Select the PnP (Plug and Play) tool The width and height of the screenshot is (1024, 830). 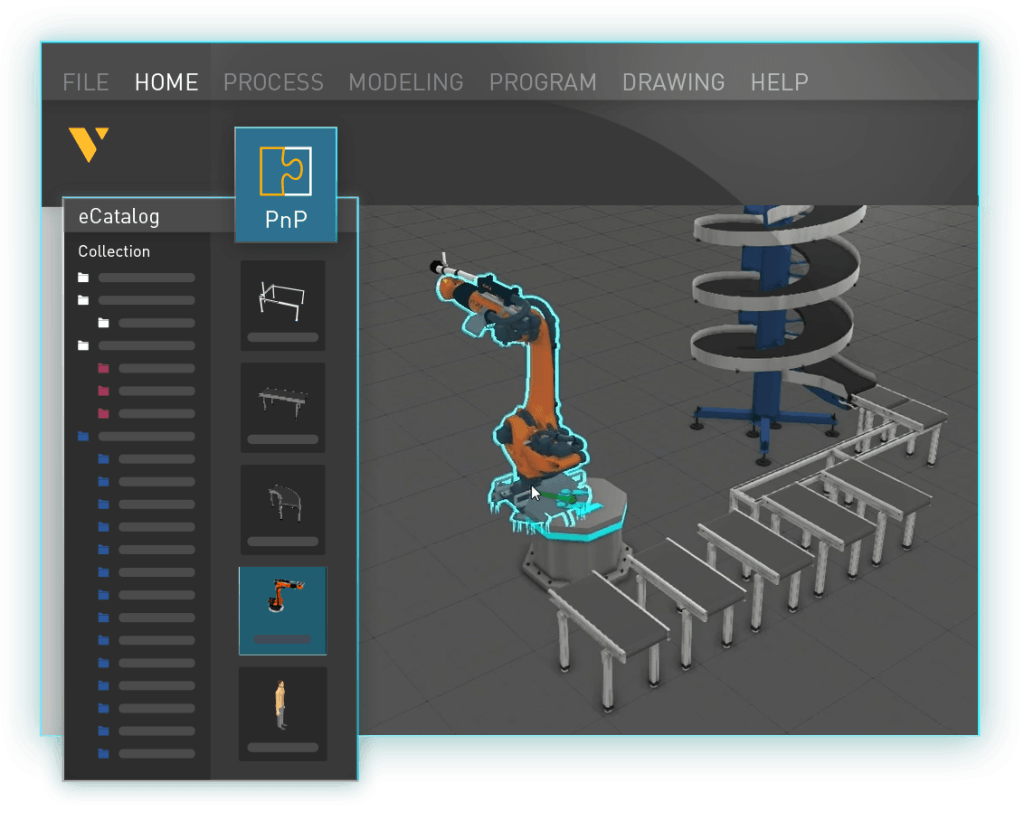tap(285, 185)
